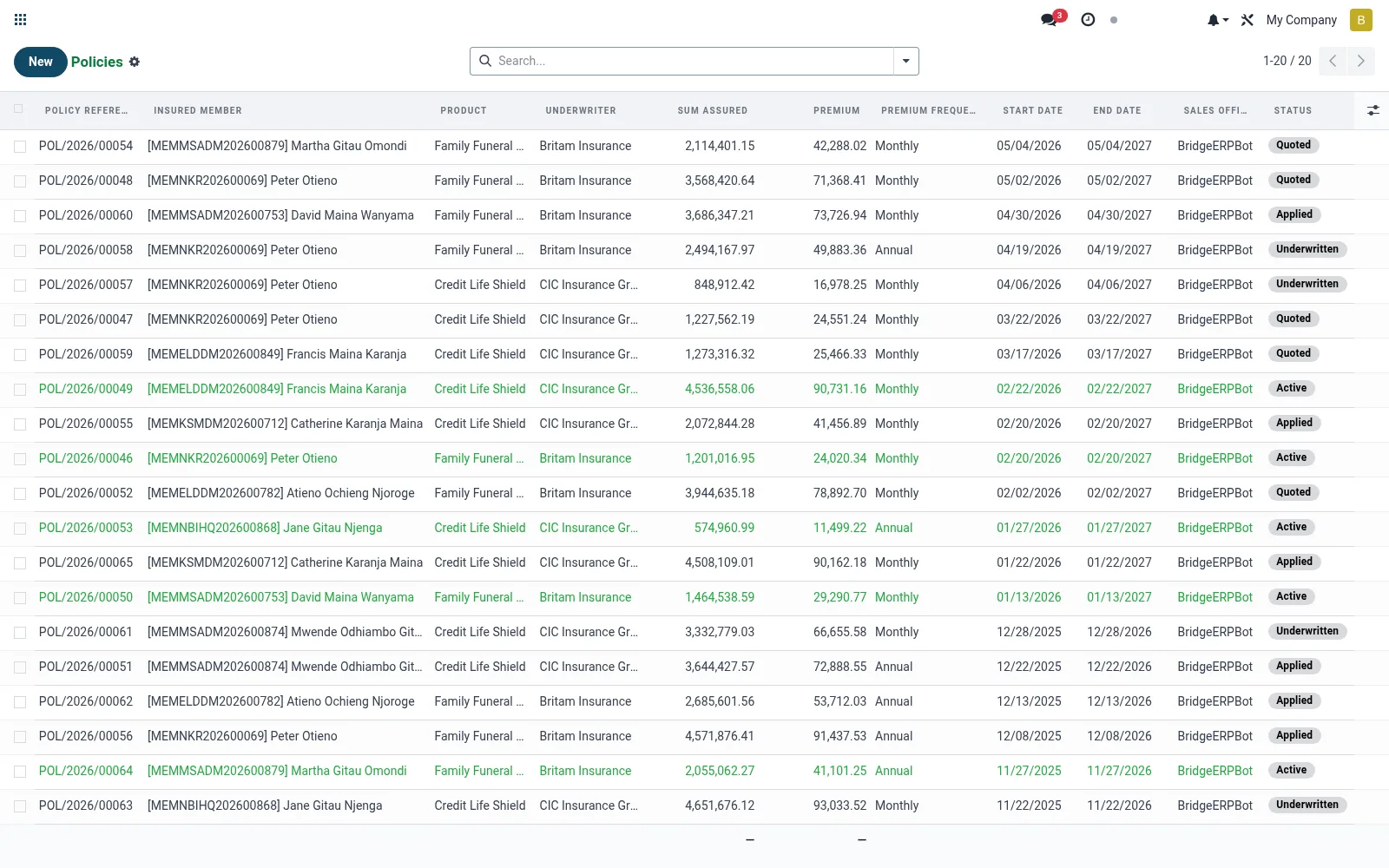Open the messages conversations icon
Image resolution: width=1389 pixels, height=868 pixels.
point(1050,19)
